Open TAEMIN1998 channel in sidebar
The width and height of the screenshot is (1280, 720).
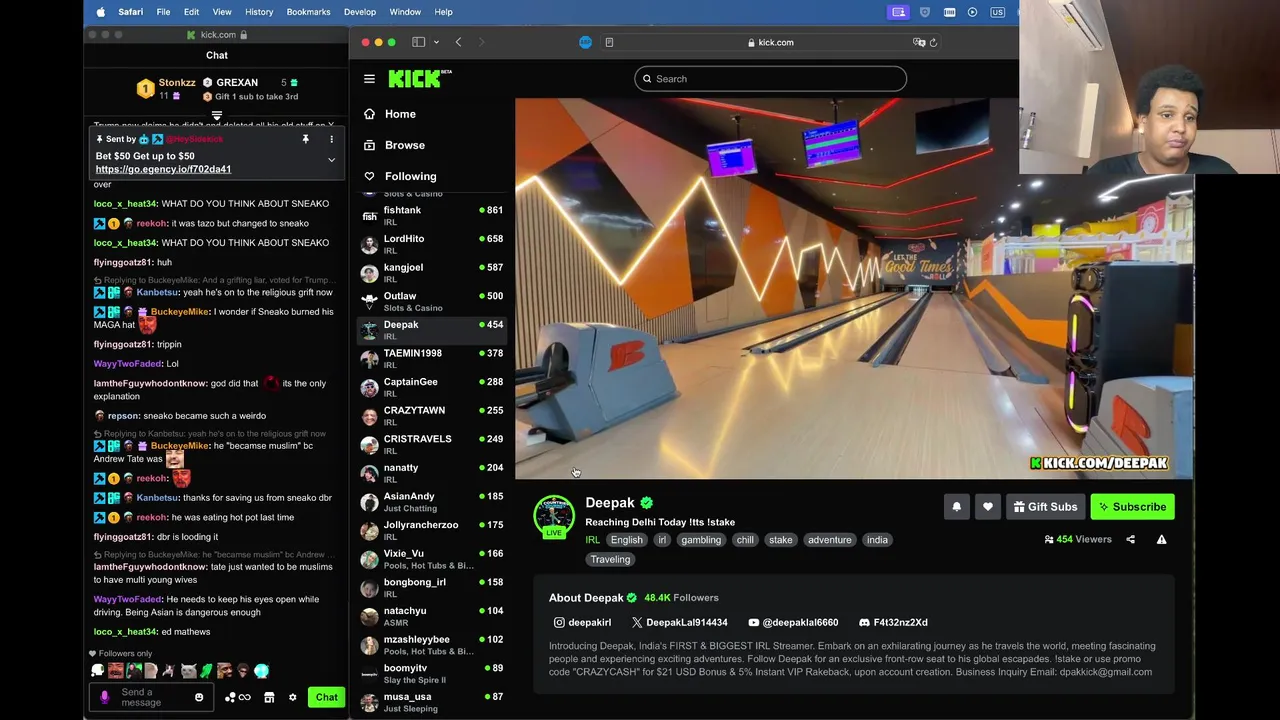(432, 358)
